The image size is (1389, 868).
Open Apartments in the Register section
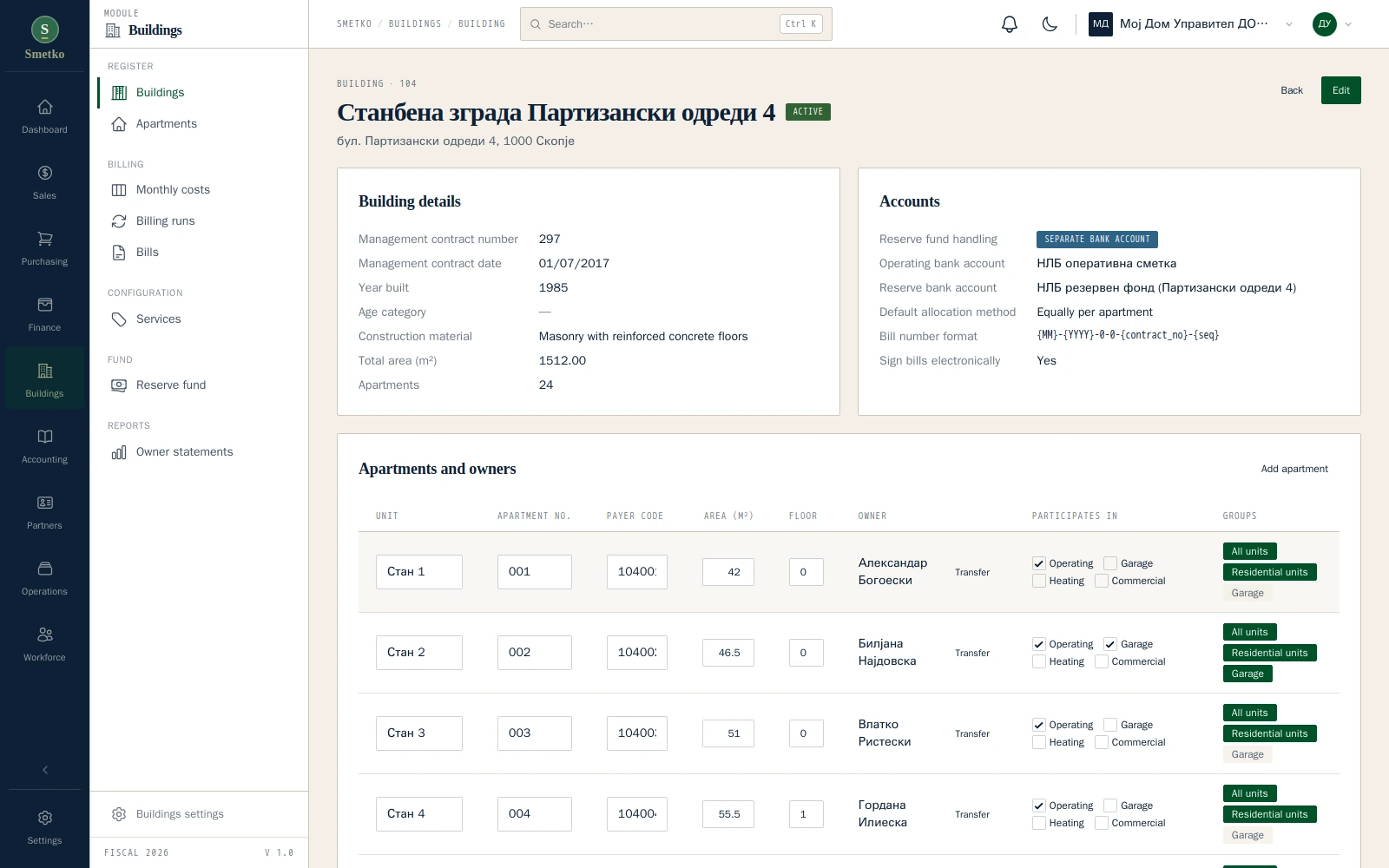coord(199,124)
